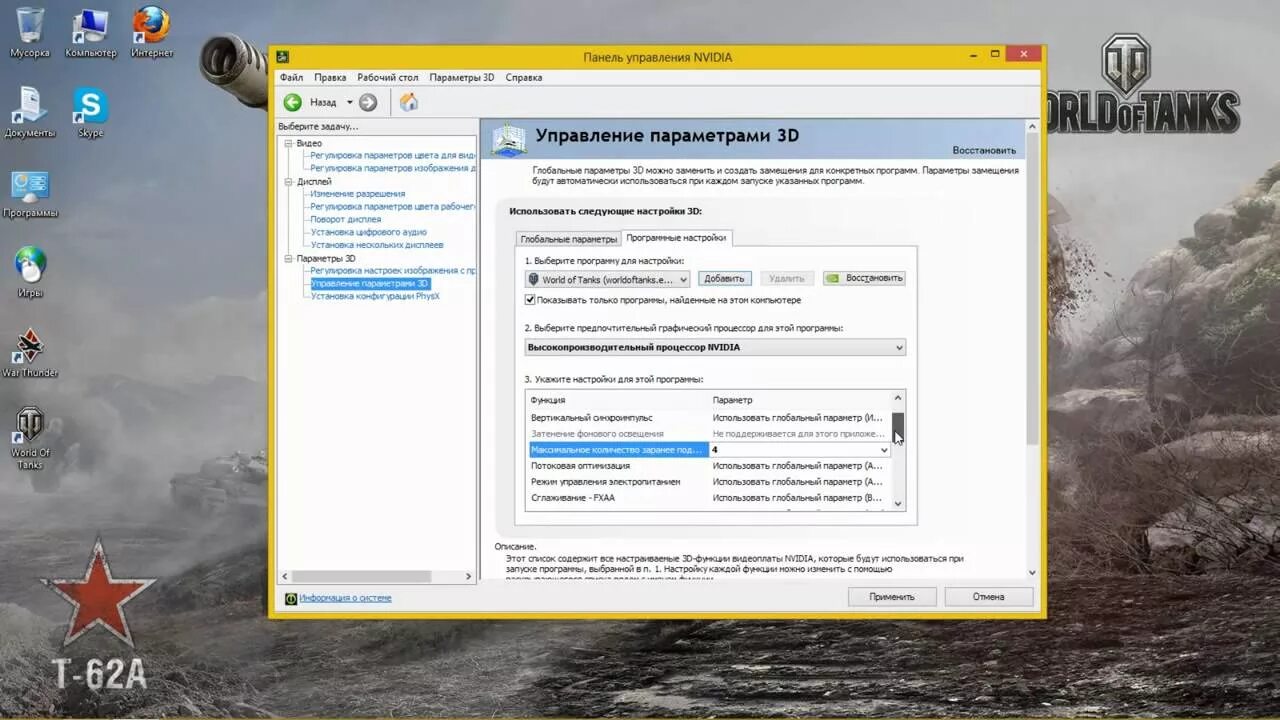
Task: Click the system information NVIDIA icon
Action: coord(291,599)
